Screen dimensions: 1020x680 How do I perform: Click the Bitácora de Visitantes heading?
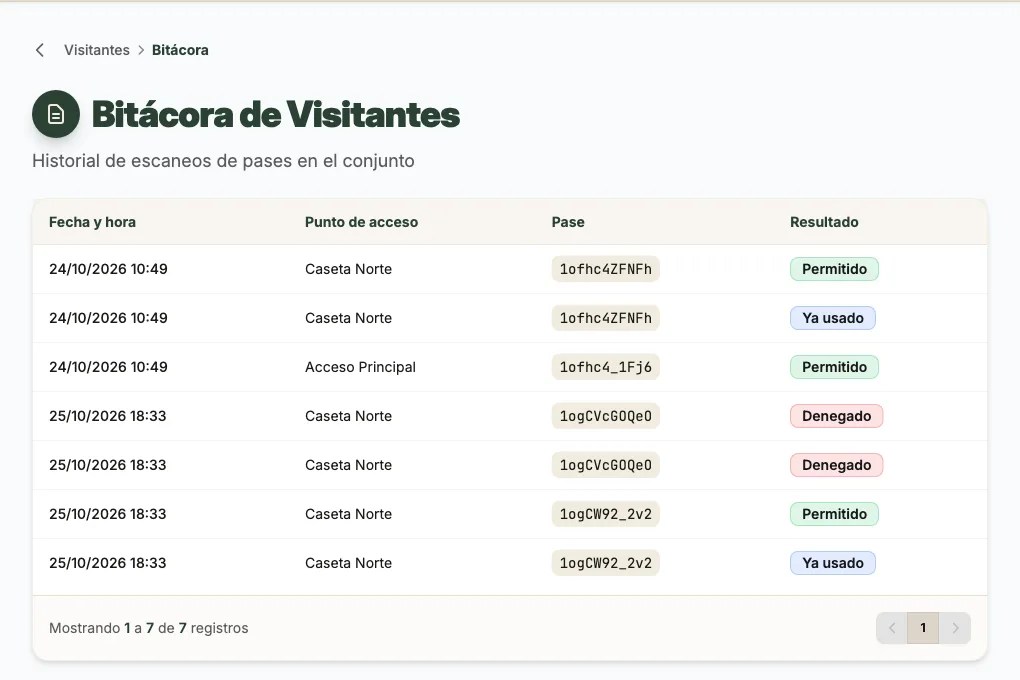pyautogui.click(x=276, y=115)
